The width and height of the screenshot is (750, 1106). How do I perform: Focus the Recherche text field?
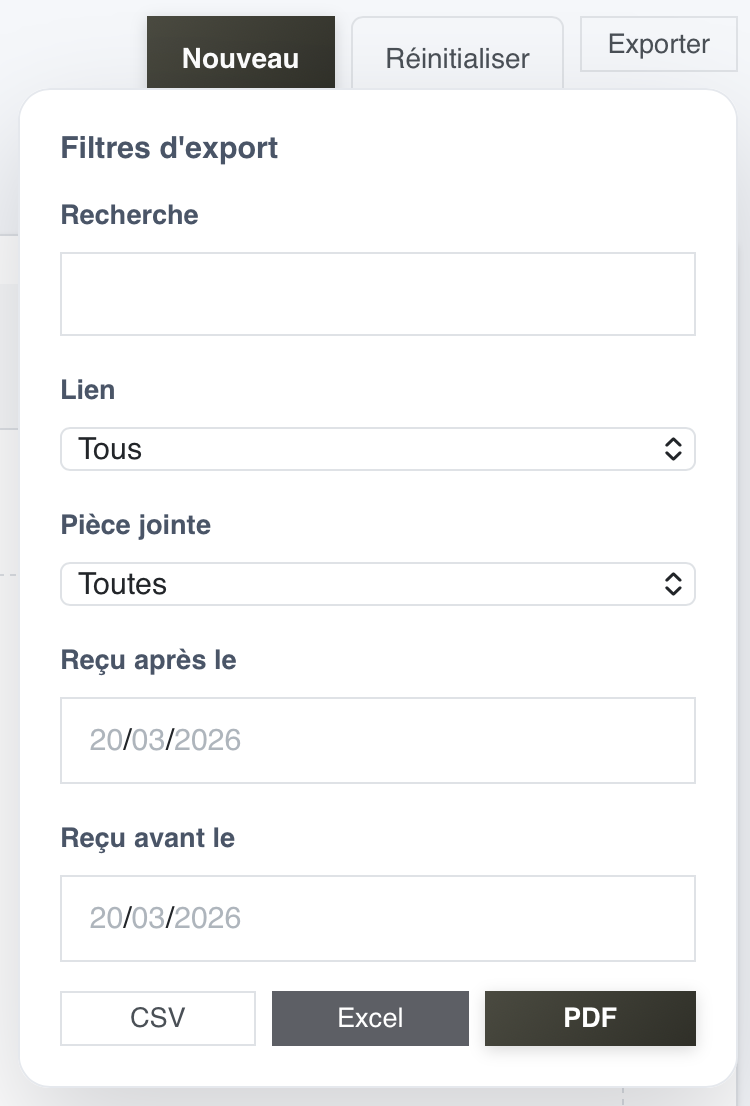point(377,294)
